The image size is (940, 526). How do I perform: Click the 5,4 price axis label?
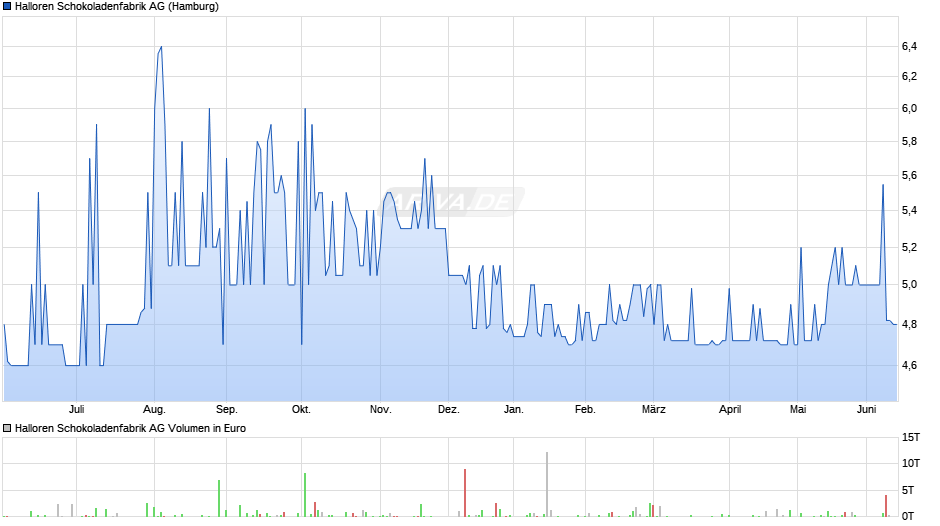pyautogui.click(x=909, y=211)
